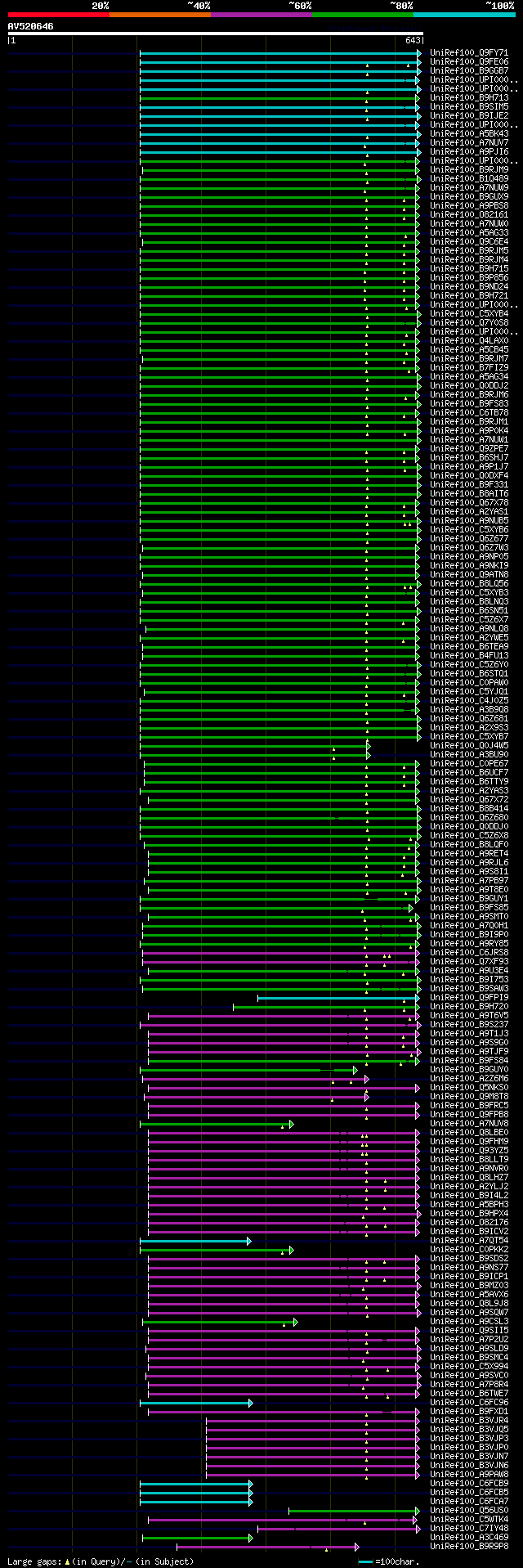The width and height of the screenshot is (523, 1568).
Task: Click the white query length bar ending at 643
Action: (x=216, y=34)
